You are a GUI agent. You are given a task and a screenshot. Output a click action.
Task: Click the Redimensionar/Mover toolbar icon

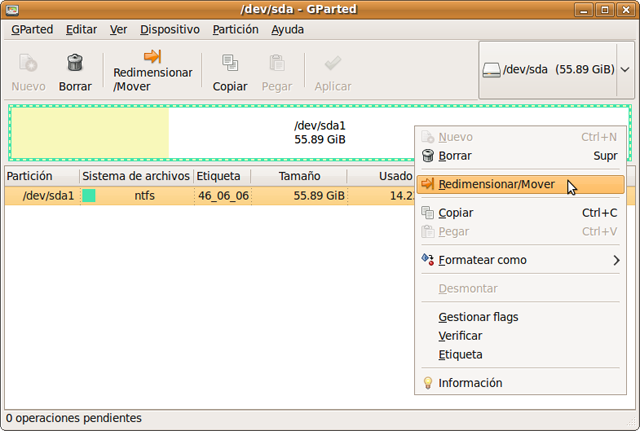click(152, 57)
